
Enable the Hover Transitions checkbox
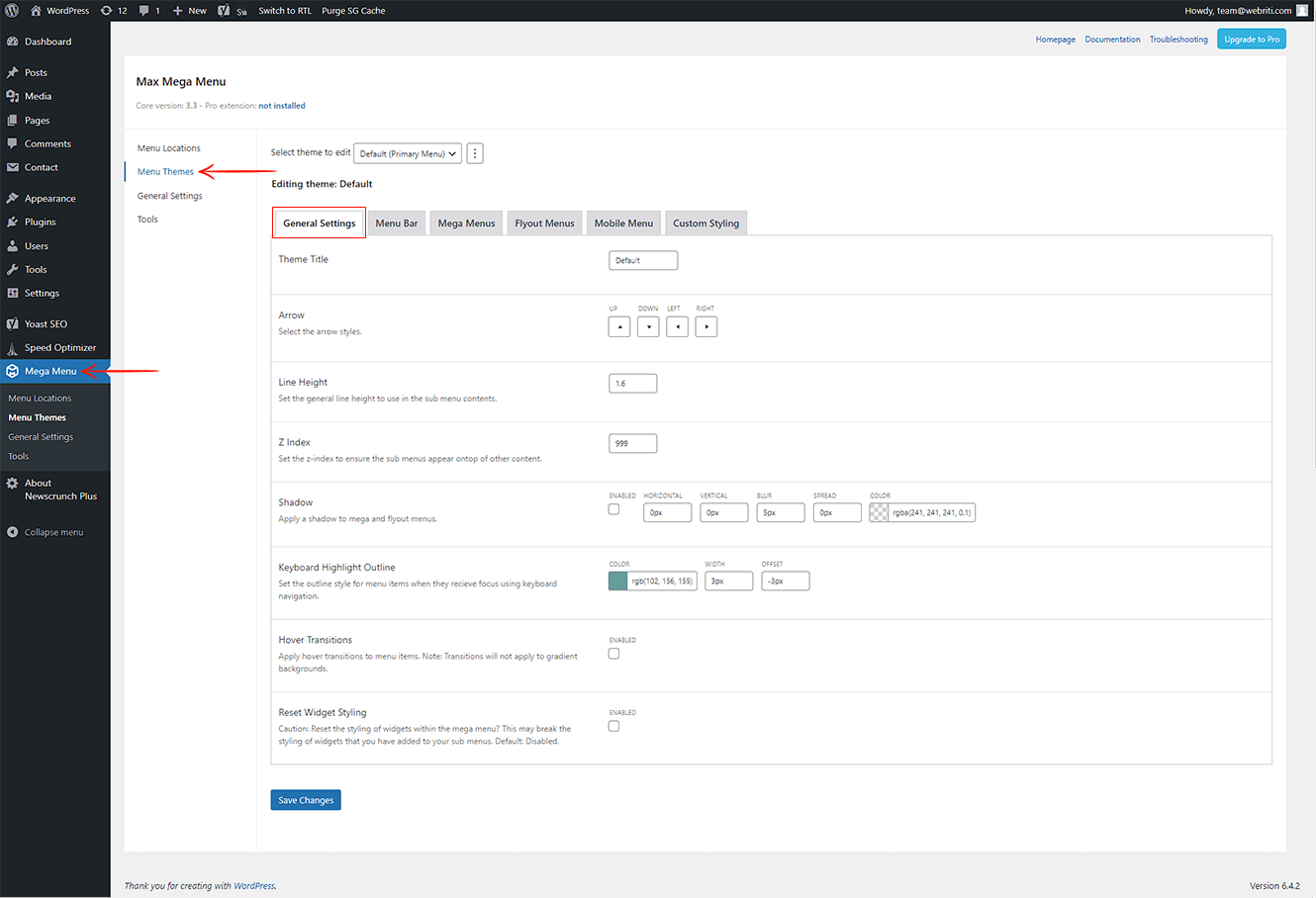coord(613,654)
